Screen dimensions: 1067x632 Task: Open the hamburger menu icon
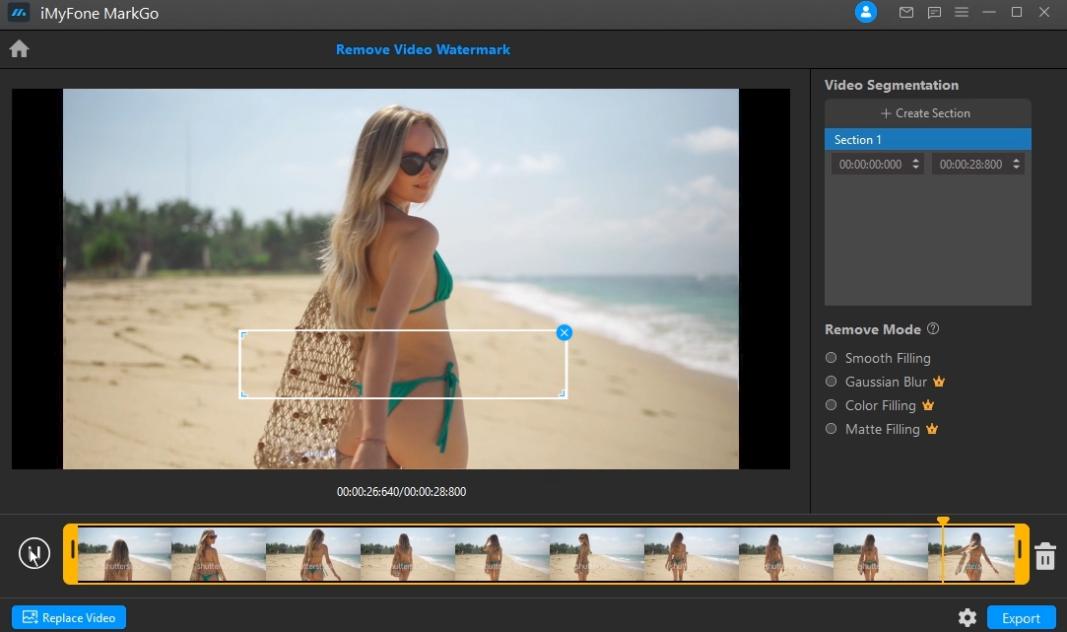(x=961, y=13)
